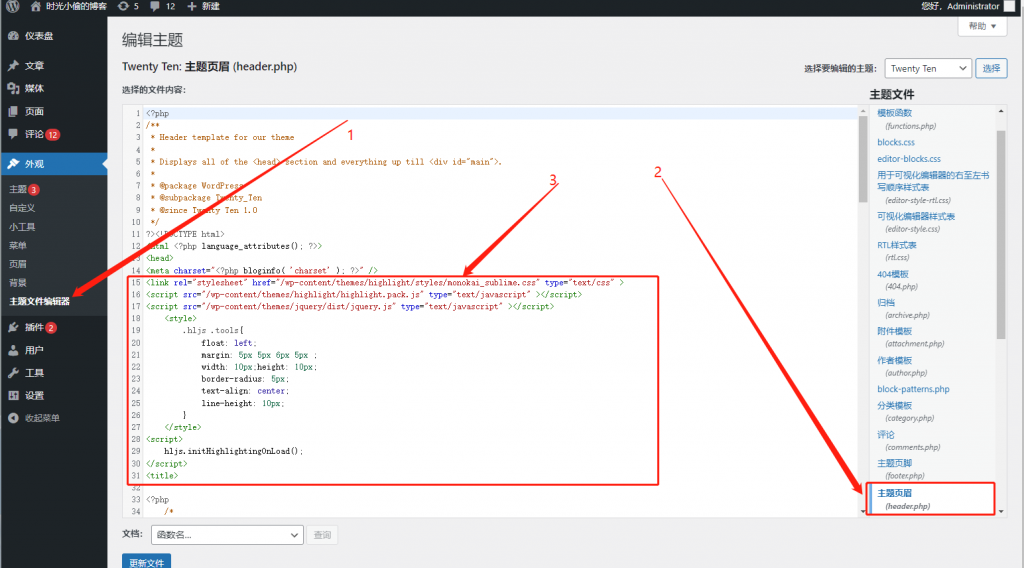The height and width of the screenshot is (568, 1024).
Task: Click the blog site name in admin bar
Action: [x=76, y=7]
